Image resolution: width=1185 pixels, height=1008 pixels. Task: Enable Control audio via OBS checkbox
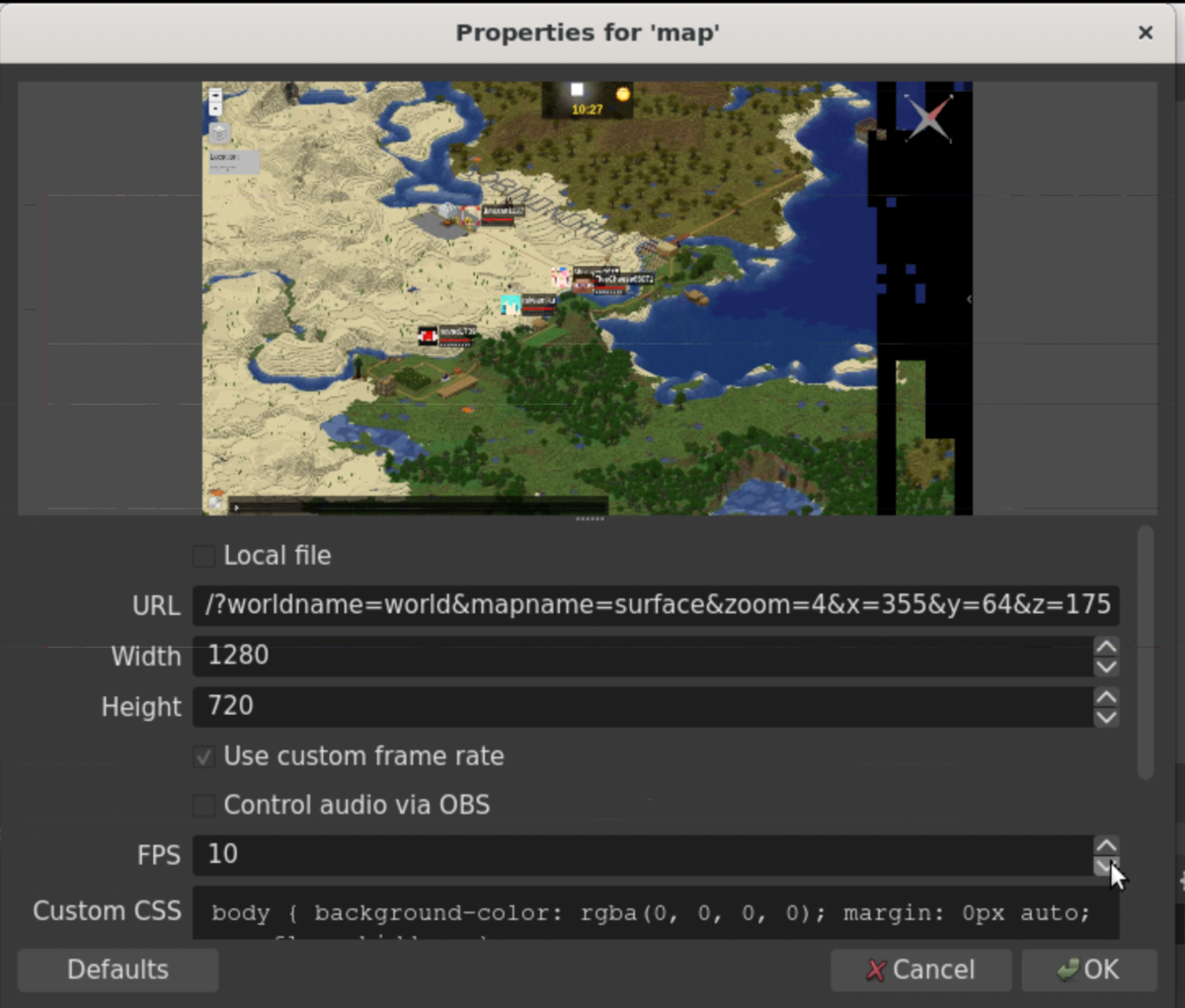click(204, 806)
